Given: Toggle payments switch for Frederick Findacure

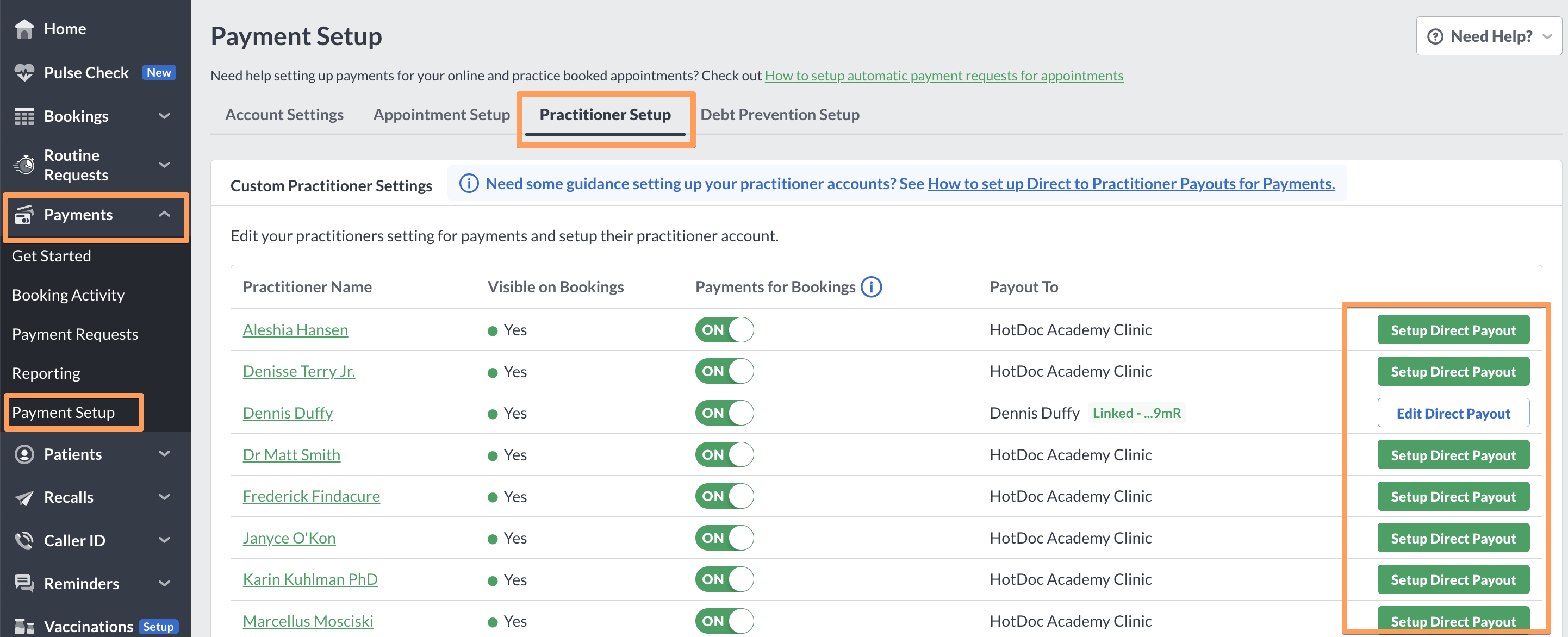Looking at the screenshot, I should pyautogui.click(x=724, y=496).
